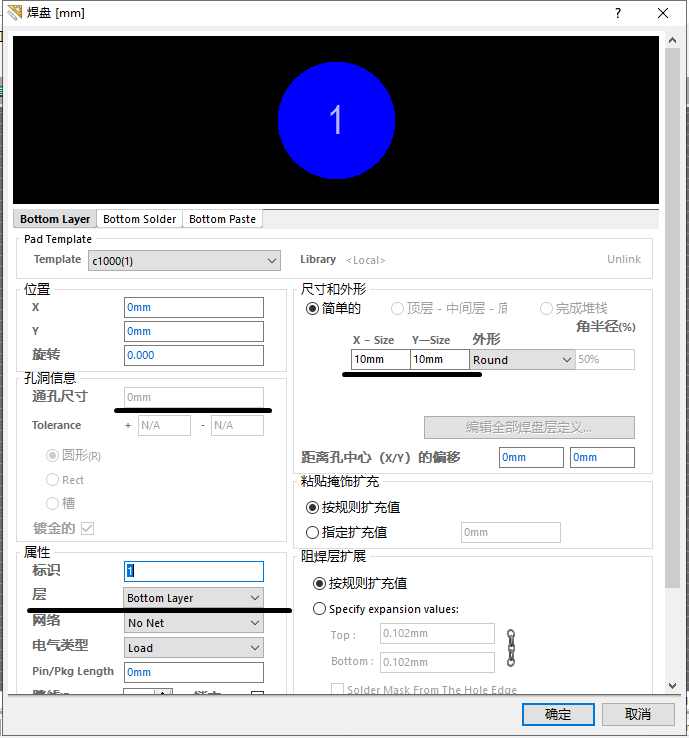Select solder mask 按规则扩充值 option

click(x=360, y=584)
